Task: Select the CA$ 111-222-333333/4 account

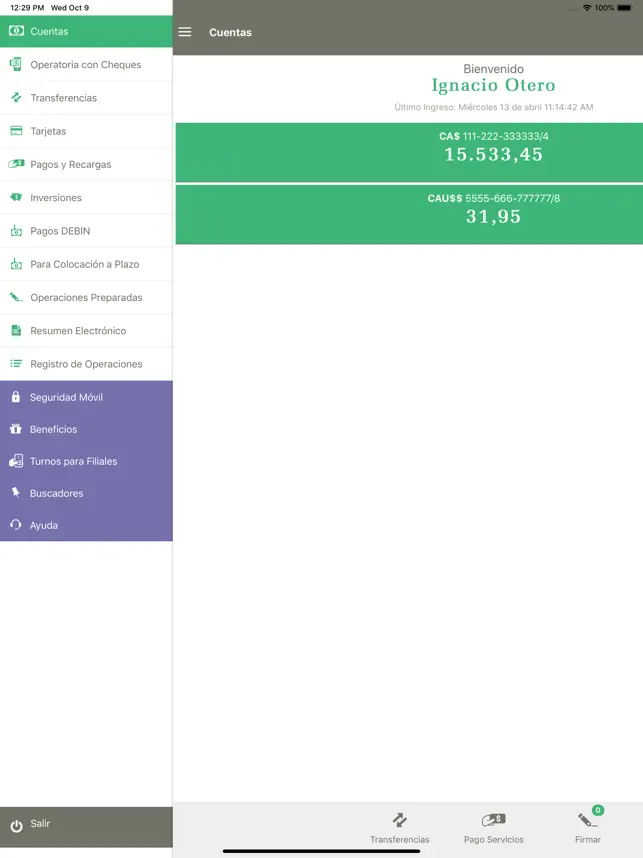Action: click(x=408, y=153)
